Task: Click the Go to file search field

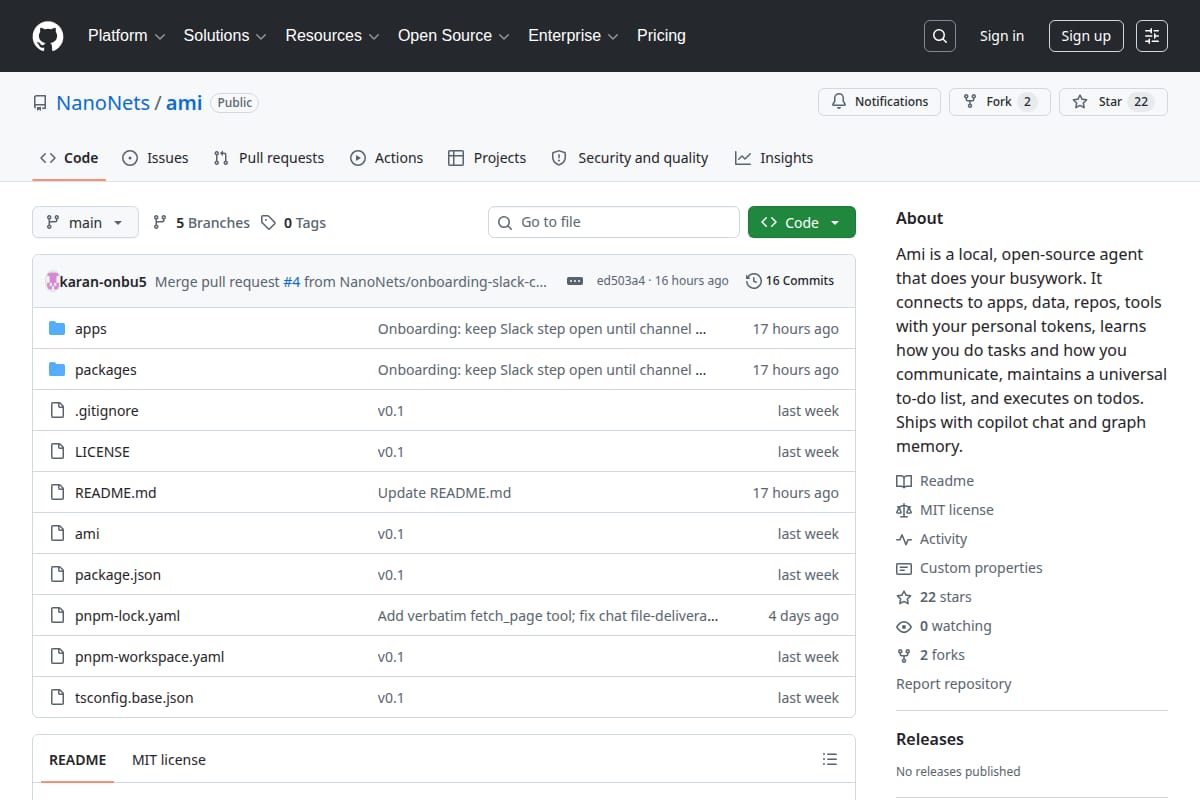Action: pyautogui.click(x=614, y=222)
